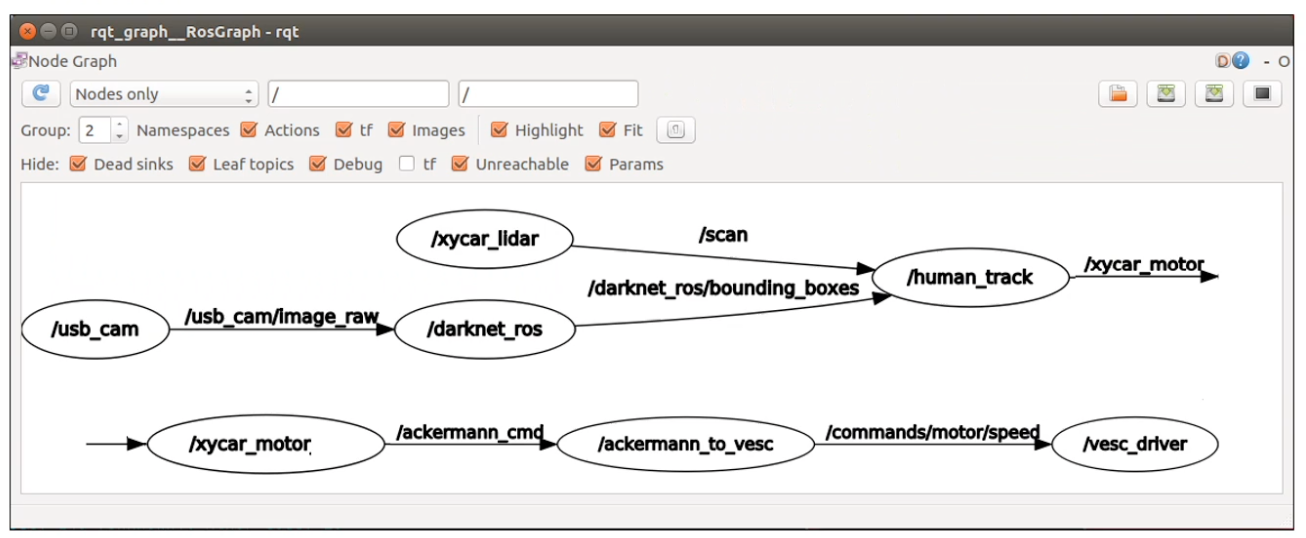
Task: Disable the Highlight checkbox
Action: pos(500,130)
